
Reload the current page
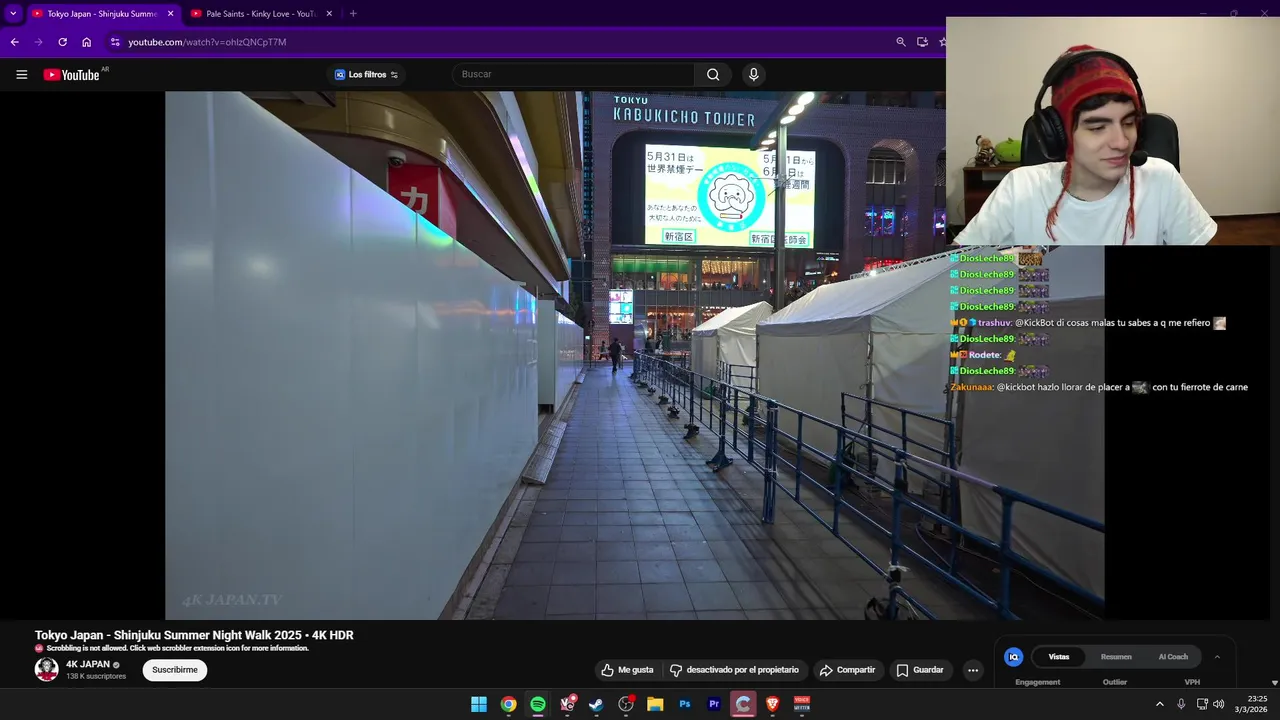click(x=62, y=42)
